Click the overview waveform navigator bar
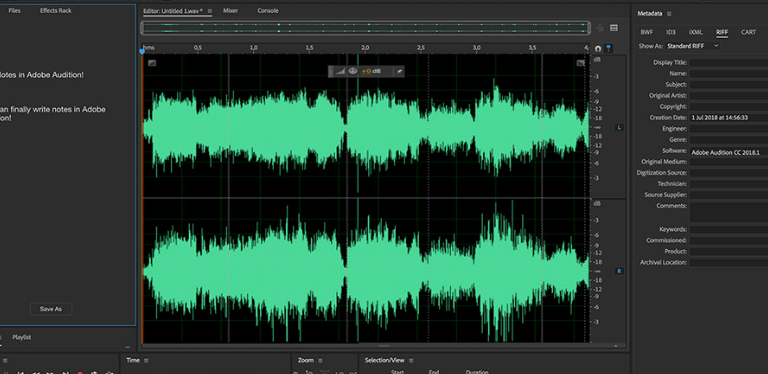 pos(365,28)
